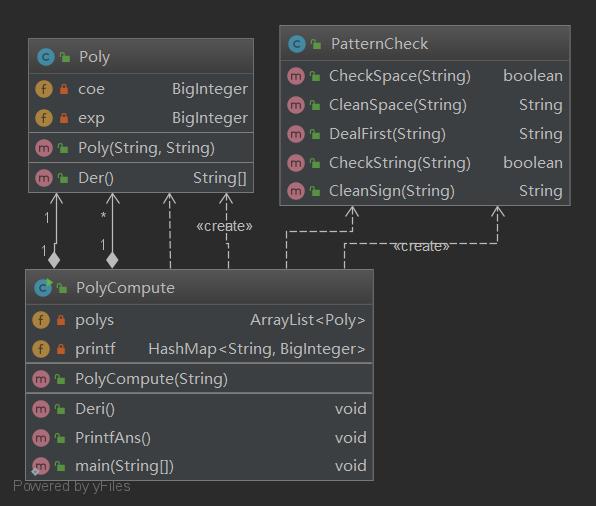Select the coe field name
Screen dimensions: 596x506
[91, 89]
